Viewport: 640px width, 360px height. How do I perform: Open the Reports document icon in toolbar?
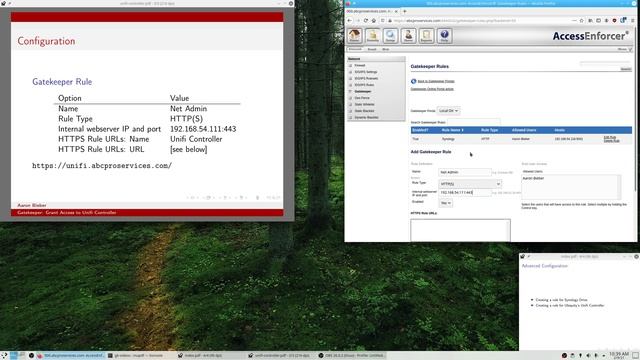tap(426, 36)
